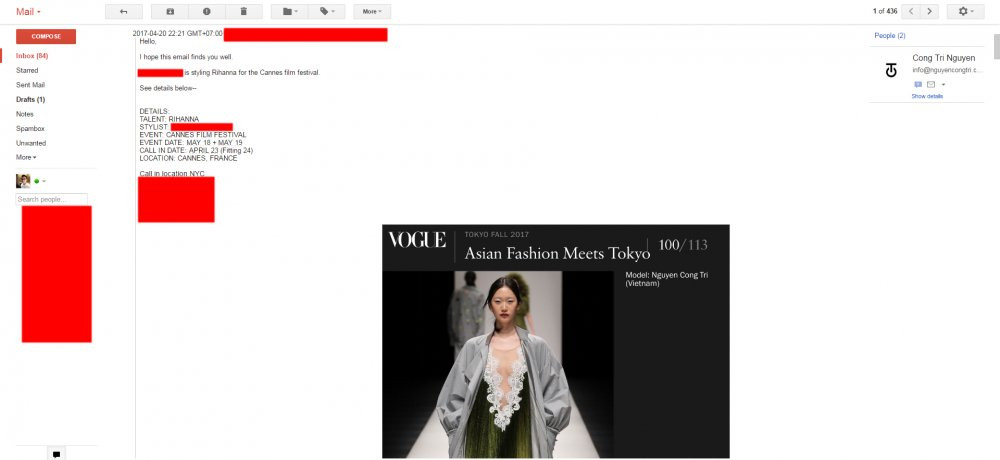Expand the Mail switcher dropdown
Screen dimensions: 1000x460
click(29, 11)
